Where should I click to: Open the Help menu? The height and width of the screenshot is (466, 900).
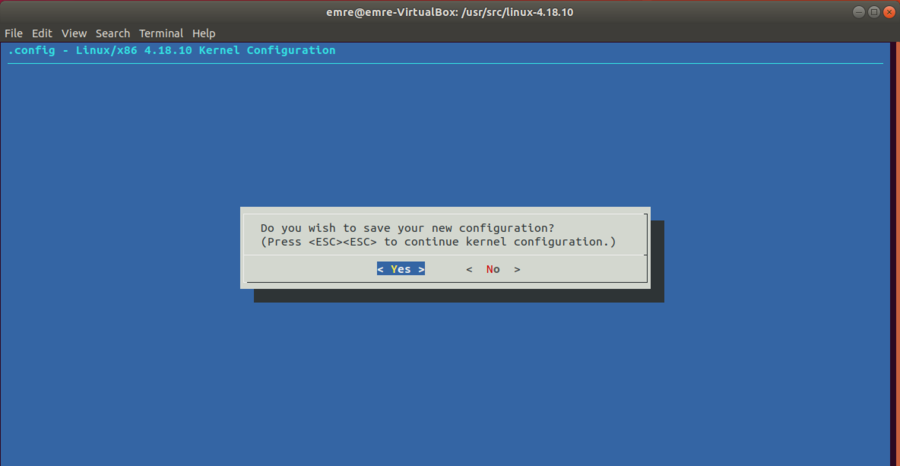click(204, 33)
